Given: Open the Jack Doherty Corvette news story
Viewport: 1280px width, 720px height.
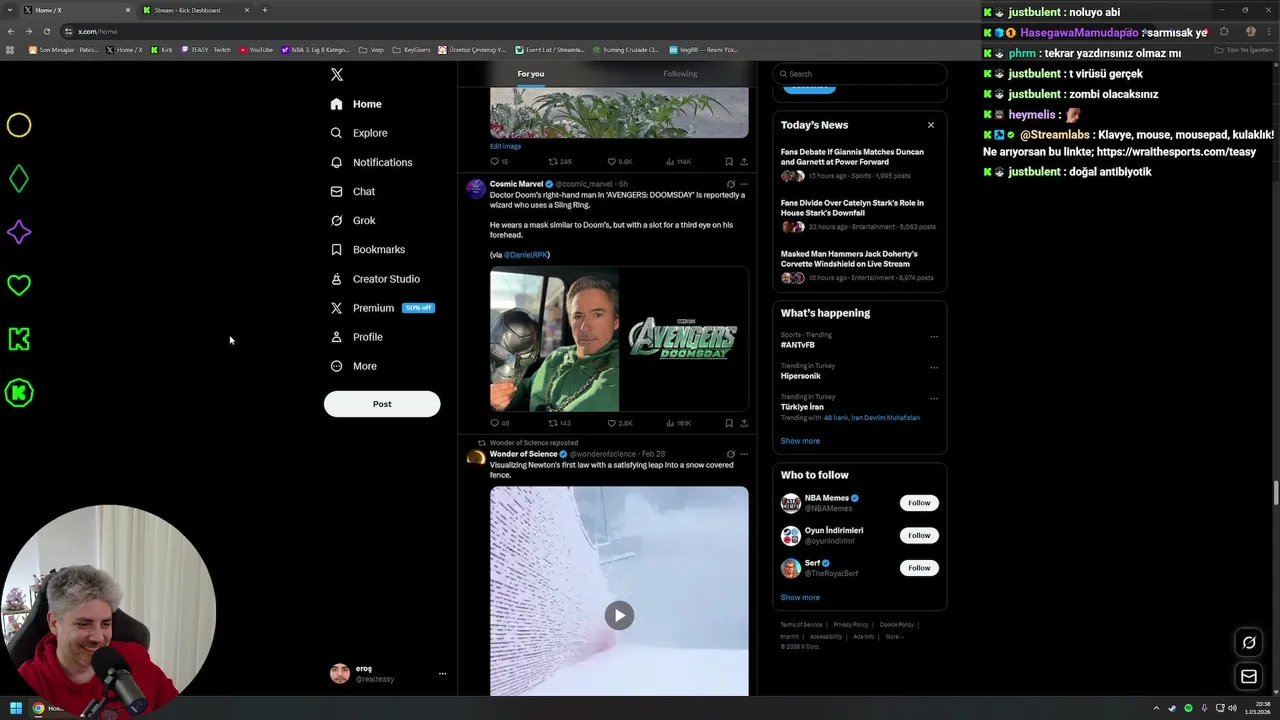Looking at the screenshot, I should click(x=859, y=266).
